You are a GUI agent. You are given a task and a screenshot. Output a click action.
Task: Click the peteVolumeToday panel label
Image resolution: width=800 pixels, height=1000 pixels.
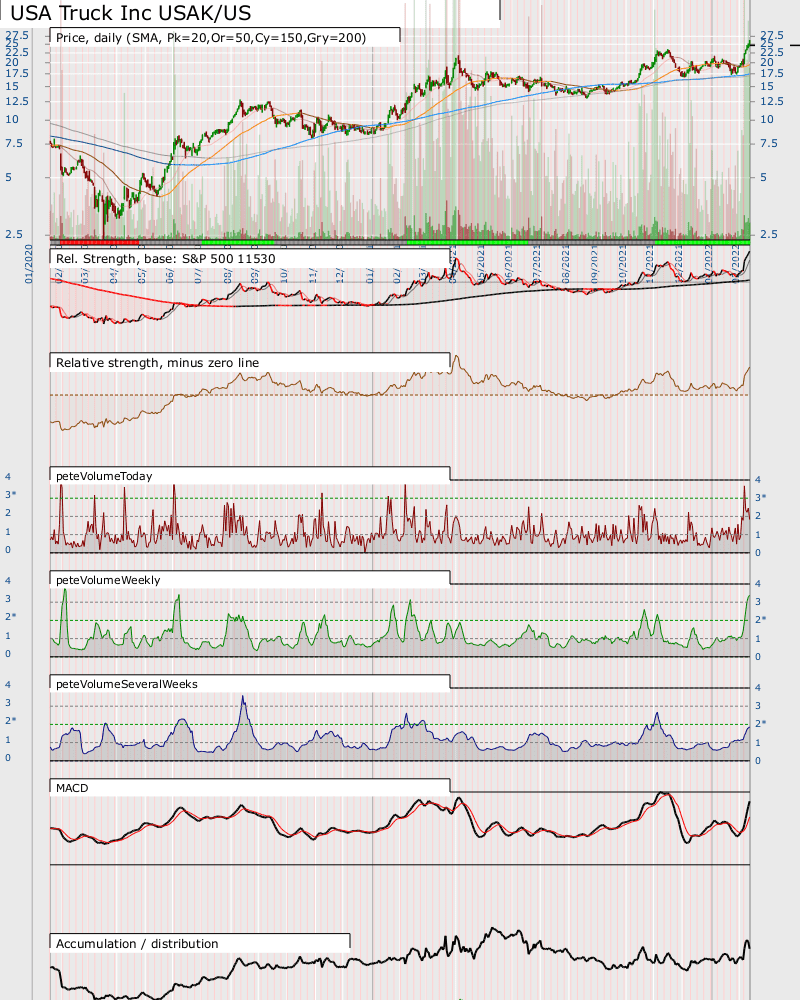104,476
